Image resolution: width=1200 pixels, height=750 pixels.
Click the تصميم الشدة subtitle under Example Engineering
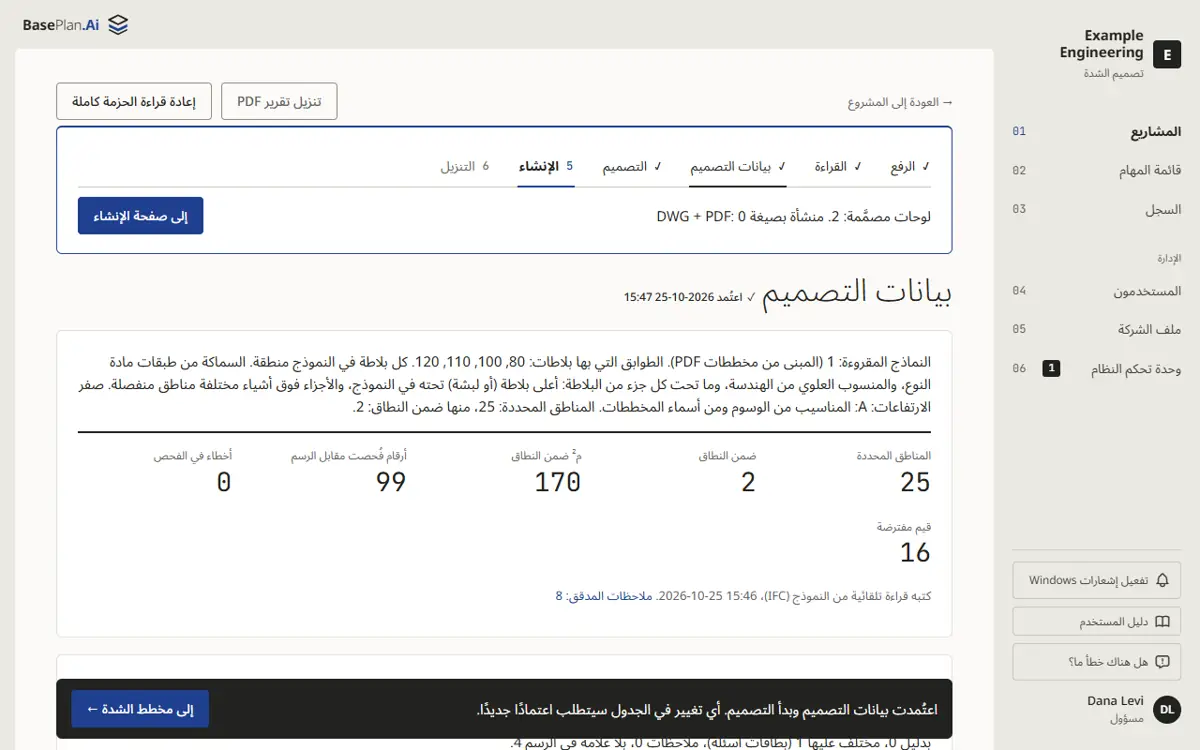click(1113, 74)
